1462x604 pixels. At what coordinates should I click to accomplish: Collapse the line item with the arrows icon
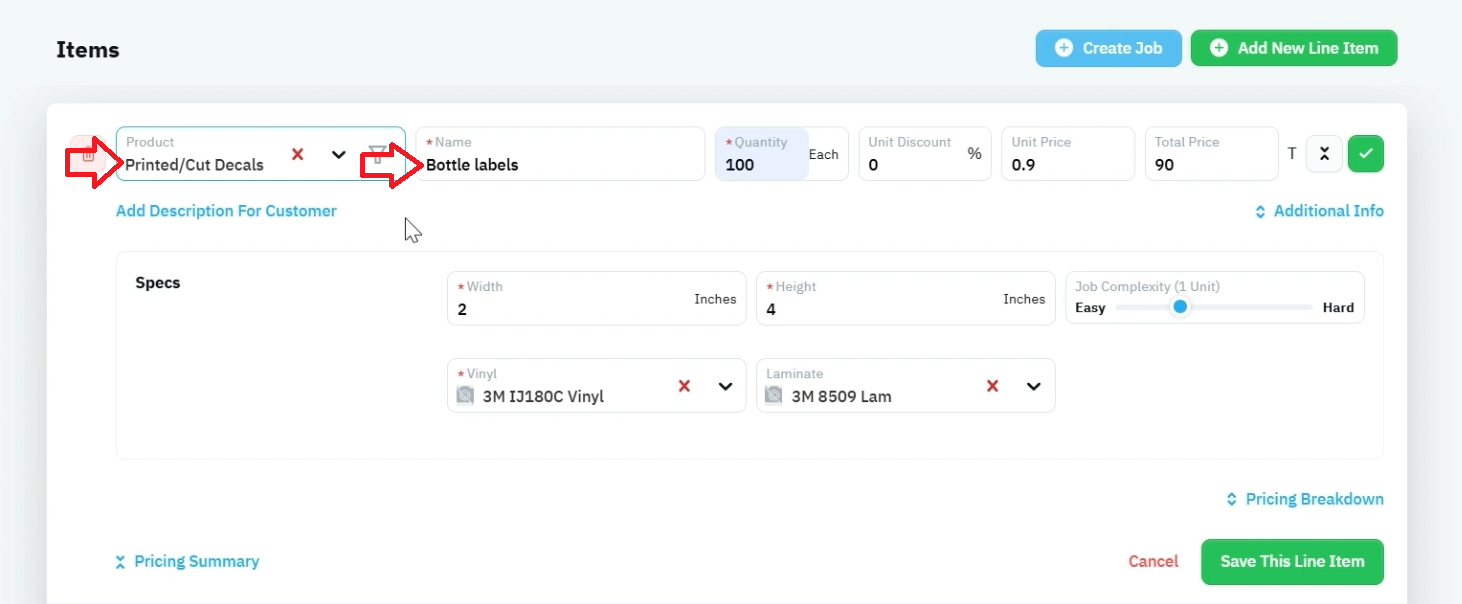click(x=1324, y=154)
